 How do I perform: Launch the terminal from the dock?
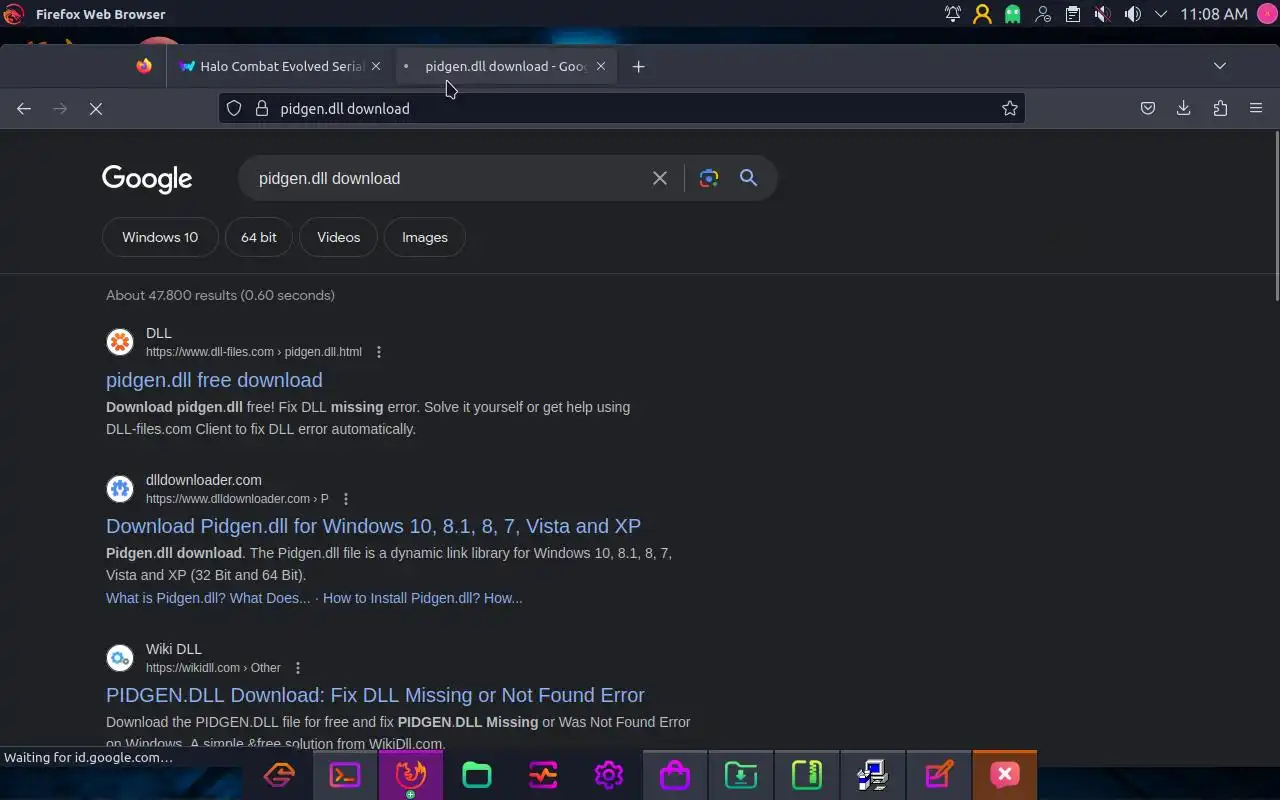pos(345,775)
